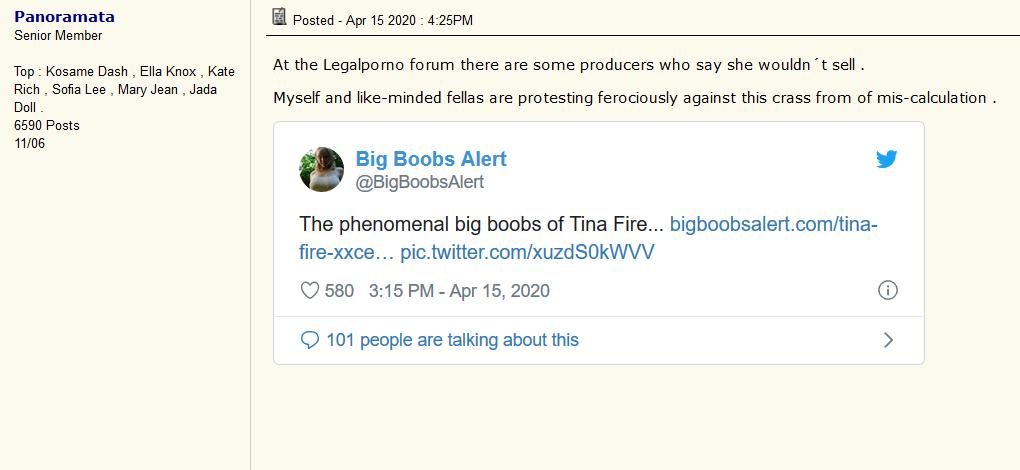Viewport: 1020px width, 470px height.
Task: Open the tweet author's avatar picture
Action: point(321,169)
